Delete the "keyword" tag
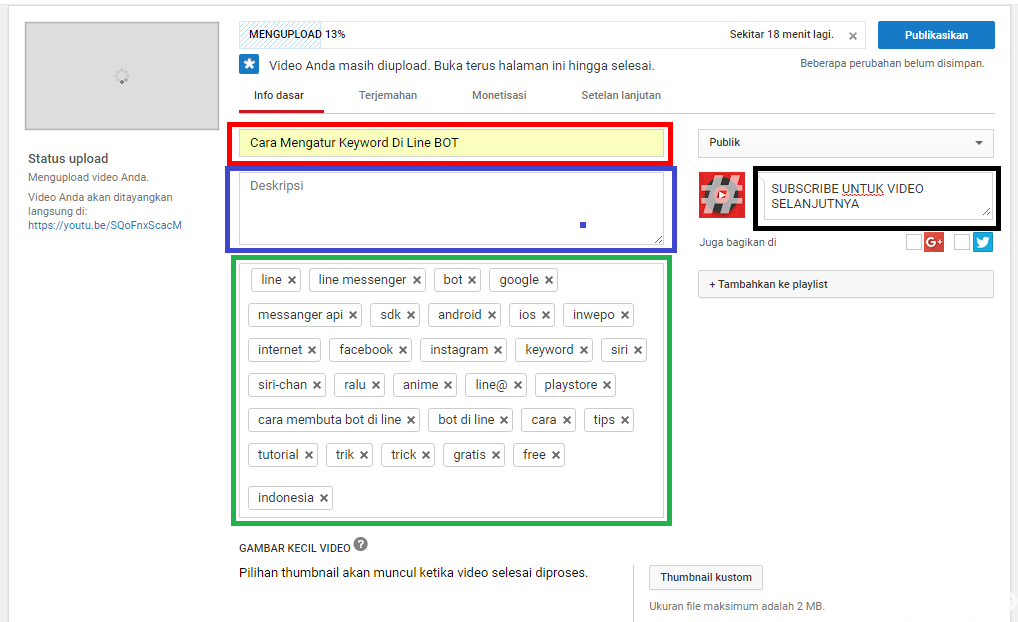The width and height of the screenshot is (1018, 622). click(x=584, y=350)
